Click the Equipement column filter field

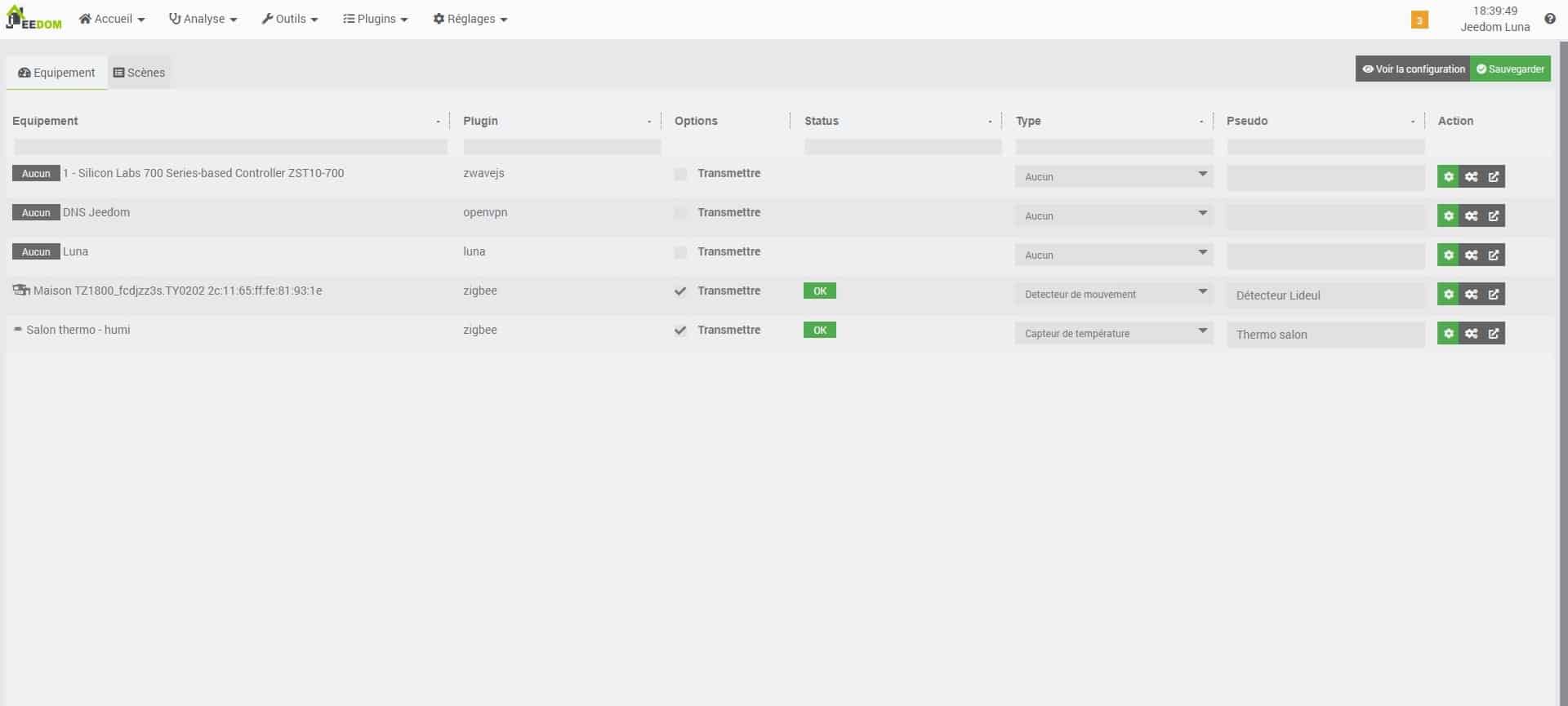pyautogui.click(x=230, y=147)
